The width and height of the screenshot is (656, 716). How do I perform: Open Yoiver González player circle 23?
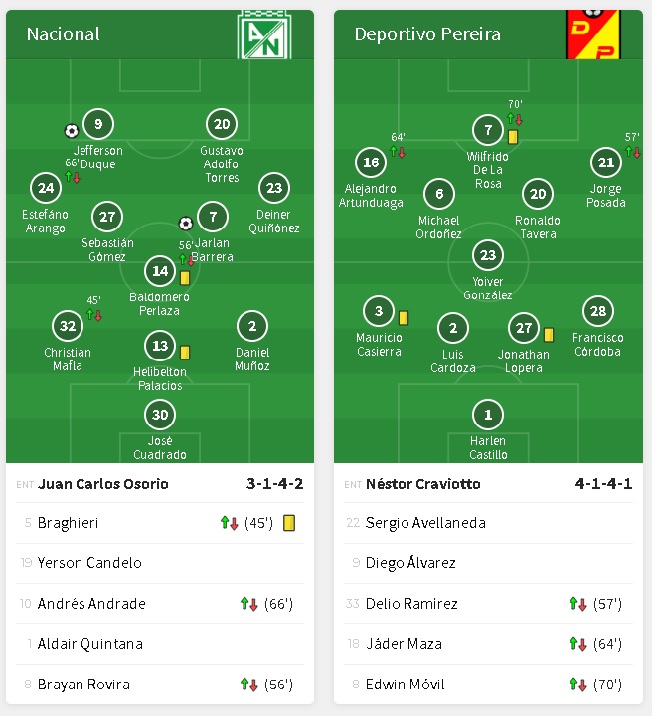click(488, 255)
